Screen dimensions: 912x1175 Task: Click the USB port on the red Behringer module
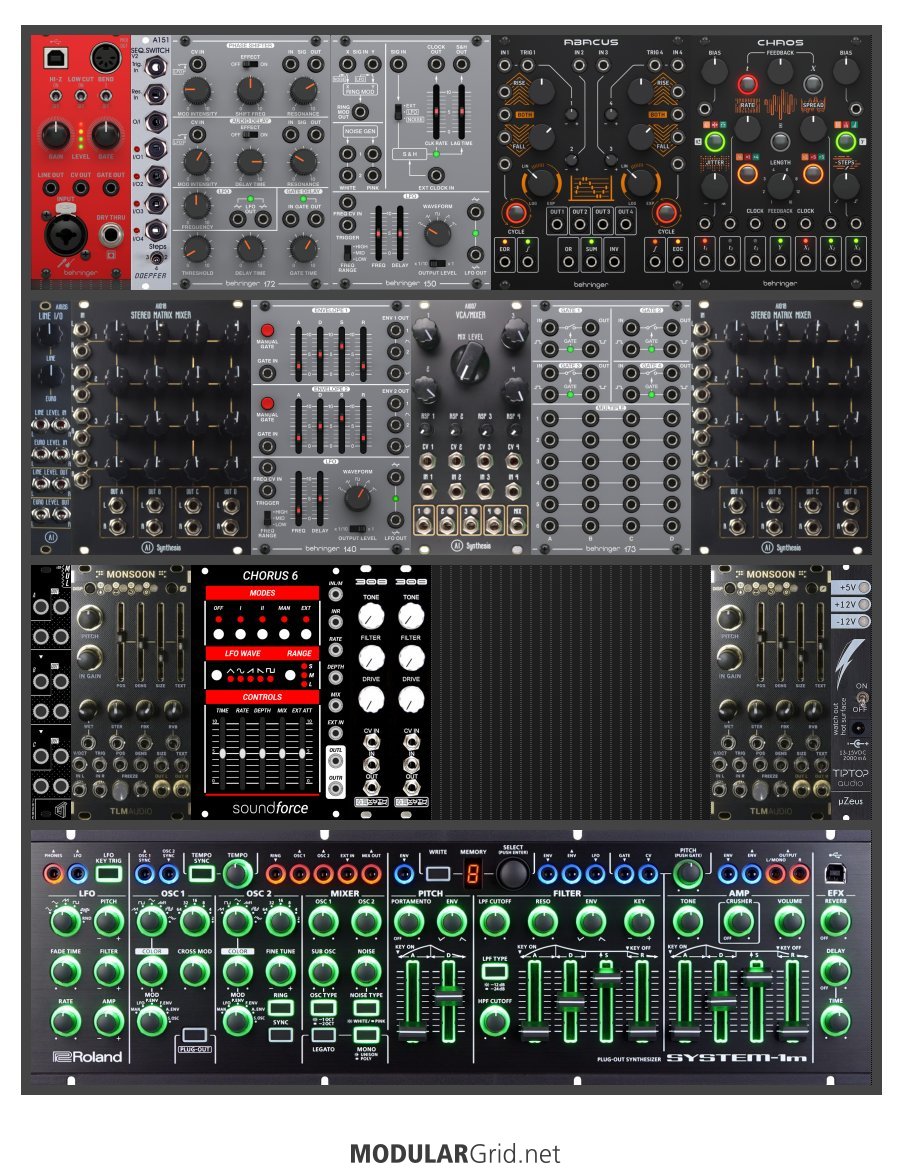click(55, 58)
